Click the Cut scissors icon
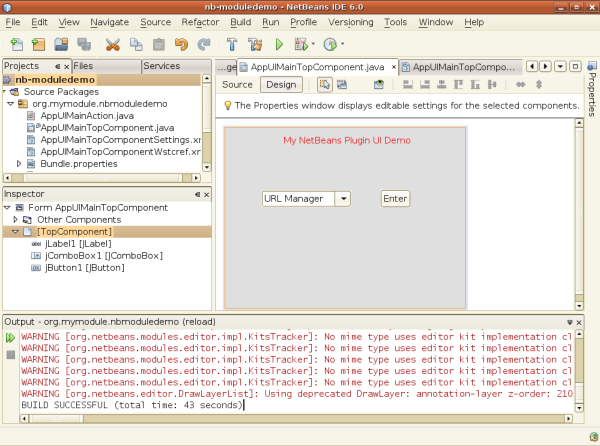 pyautogui.click(x=113, y=44)
